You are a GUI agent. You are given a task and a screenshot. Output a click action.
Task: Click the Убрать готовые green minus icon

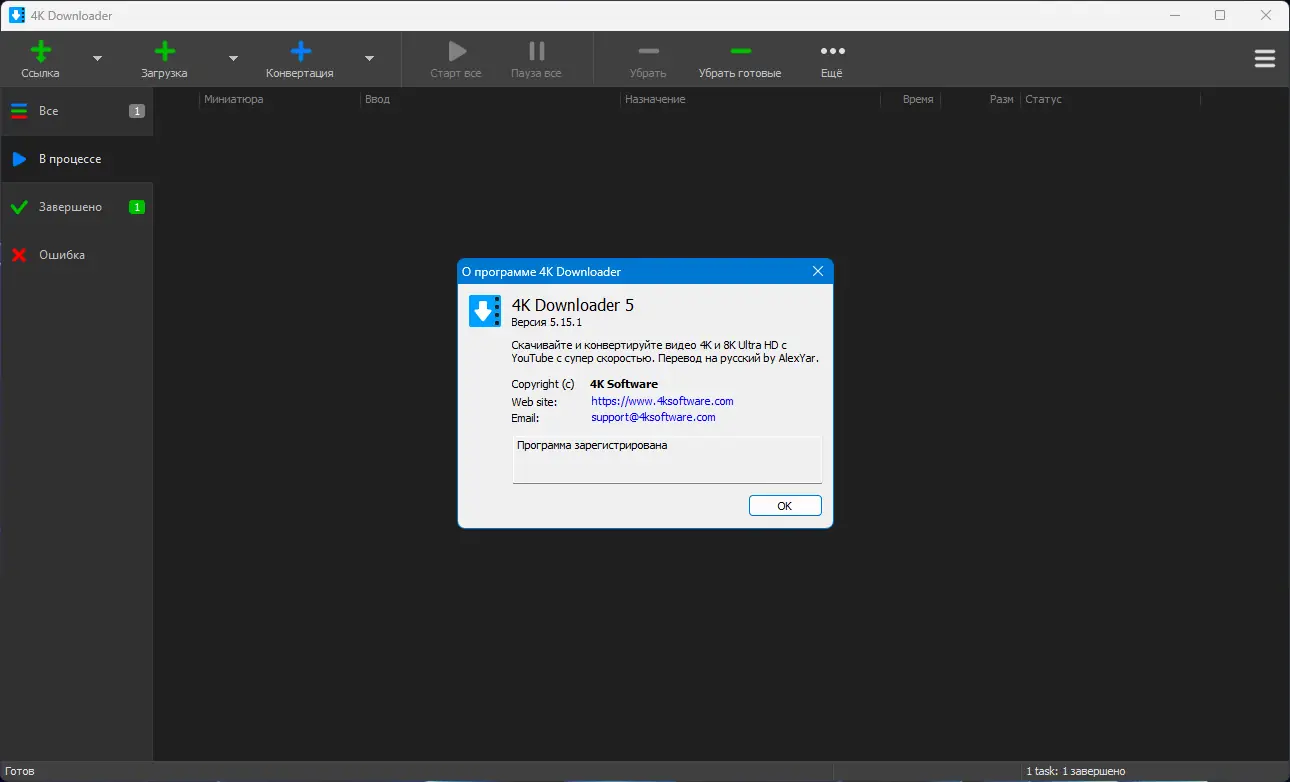[x=740, y=51]
